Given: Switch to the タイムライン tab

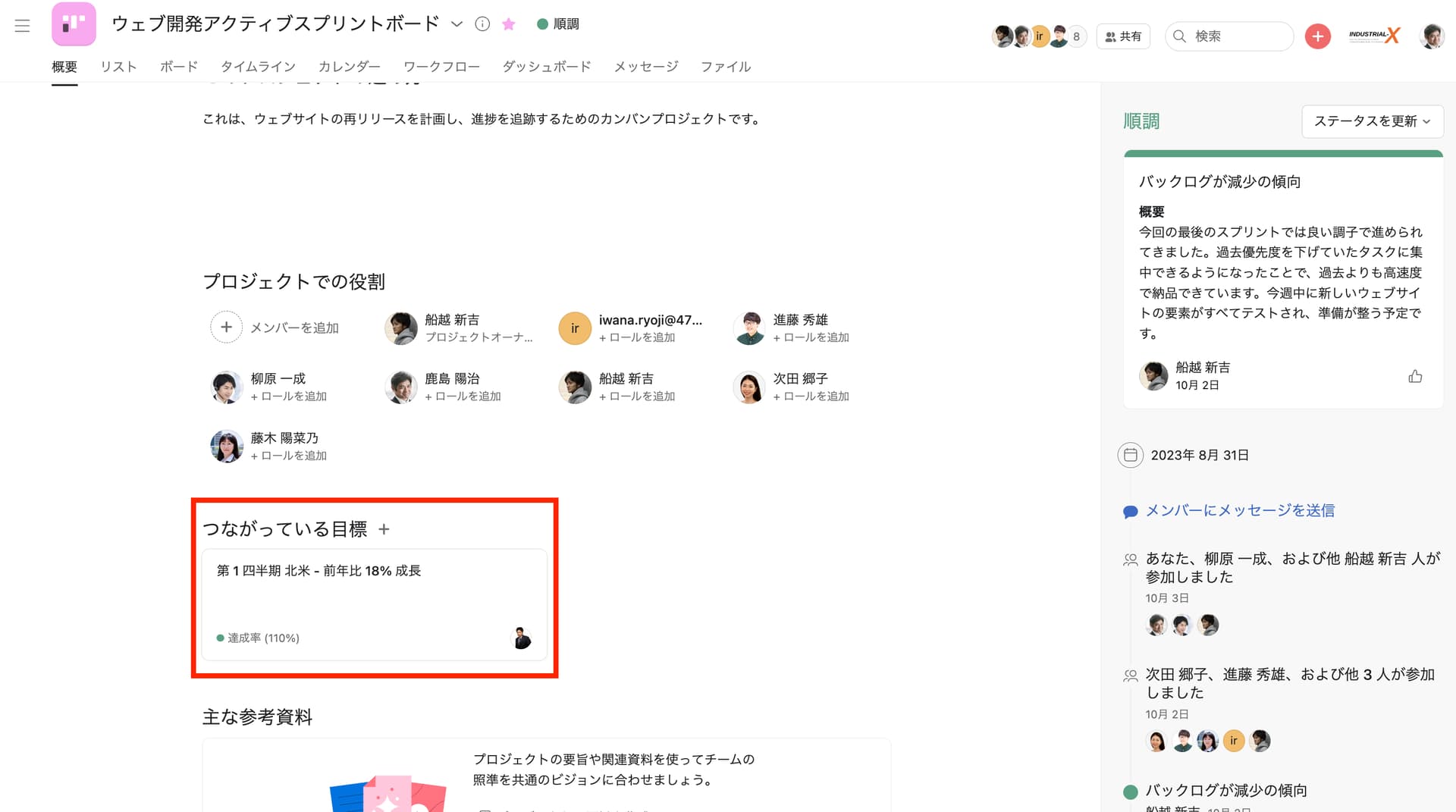Looking at the screenshot, I should pyautogui.click(x=258, y=67).
